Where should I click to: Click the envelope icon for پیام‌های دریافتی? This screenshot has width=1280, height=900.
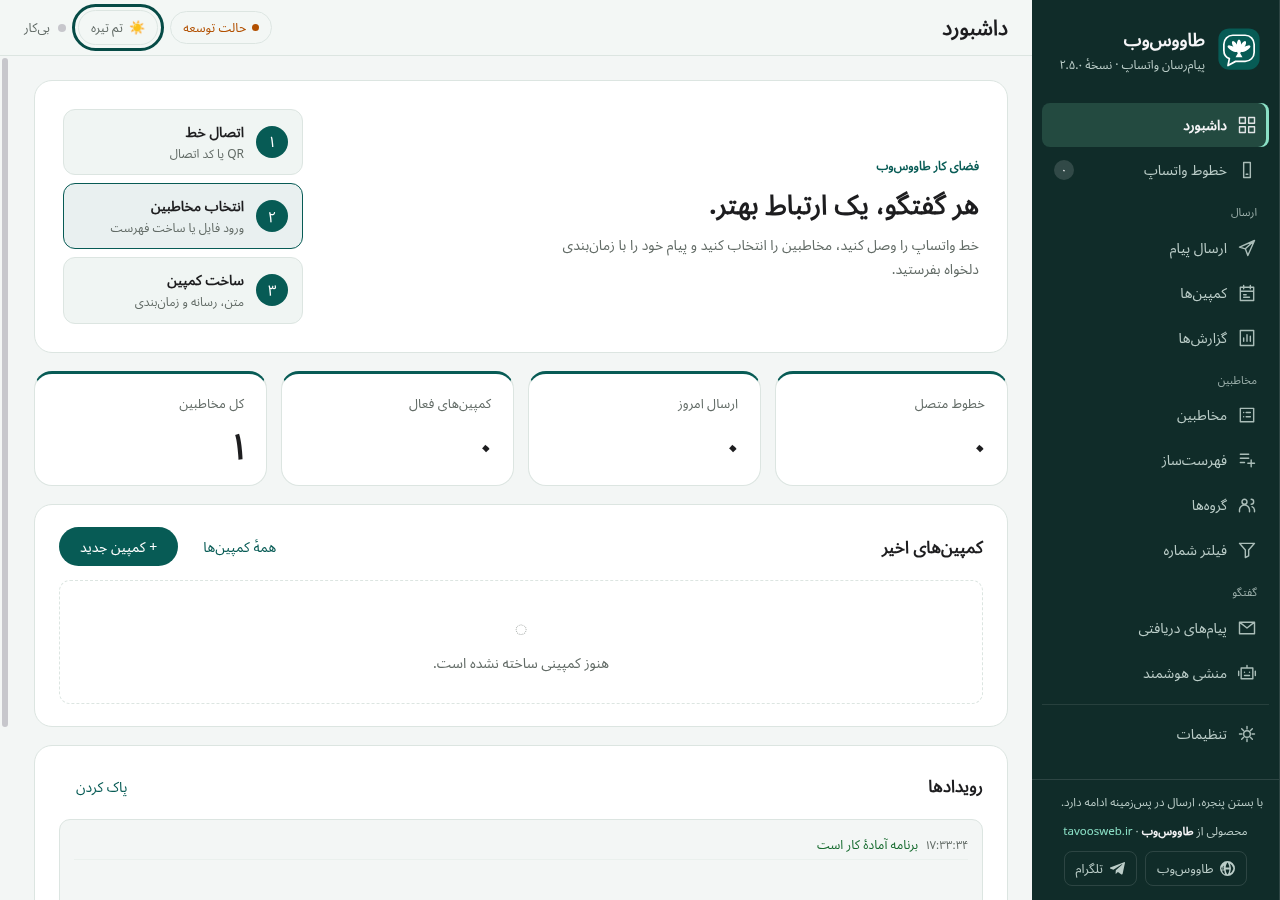coord(1247,628)
